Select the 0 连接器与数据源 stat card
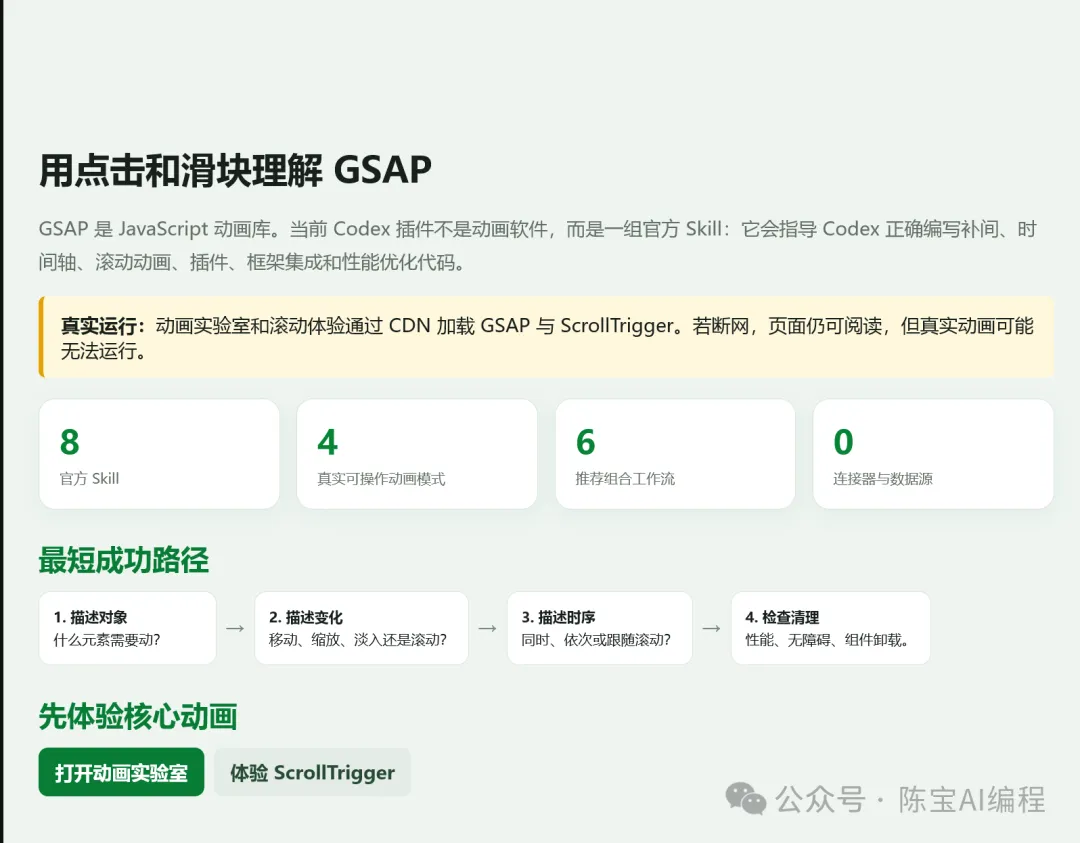 coord(933,454)
